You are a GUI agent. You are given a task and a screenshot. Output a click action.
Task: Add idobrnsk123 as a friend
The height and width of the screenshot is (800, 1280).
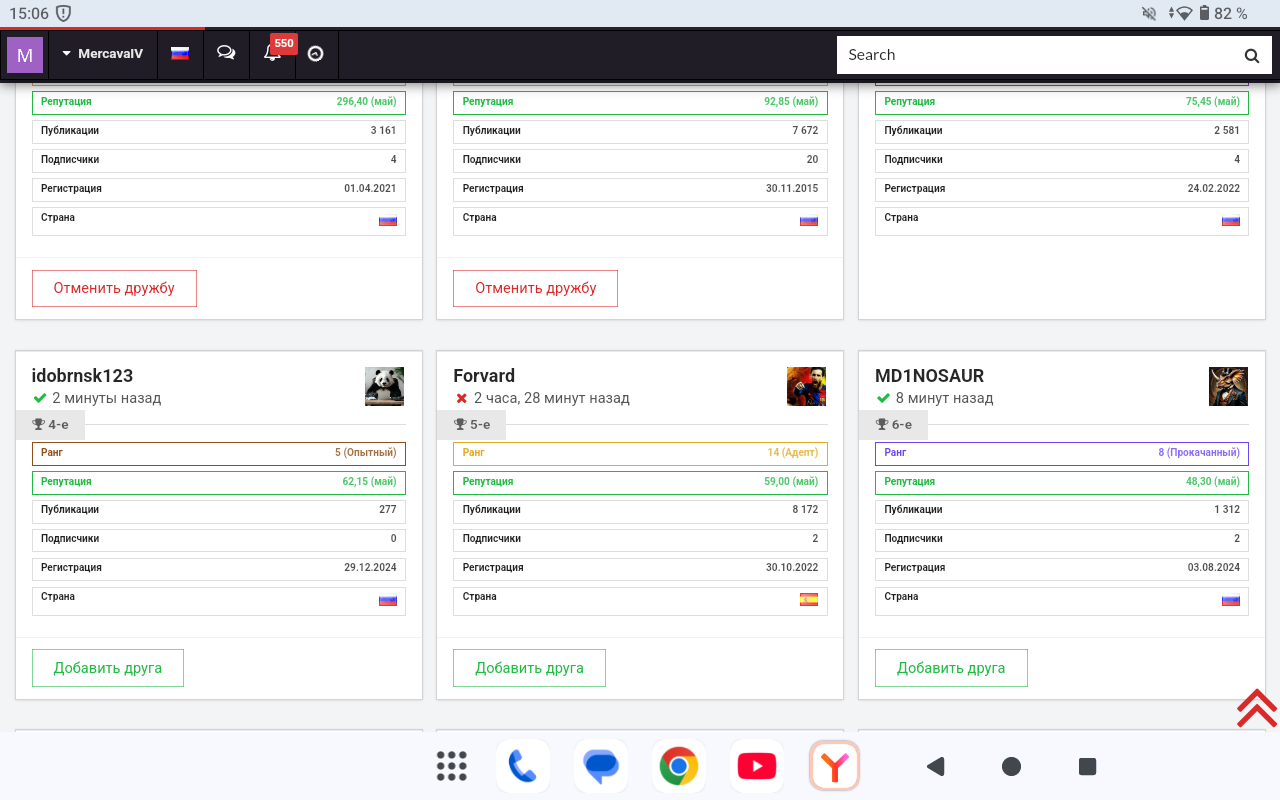pyautogui.click(x=108, y=668)
